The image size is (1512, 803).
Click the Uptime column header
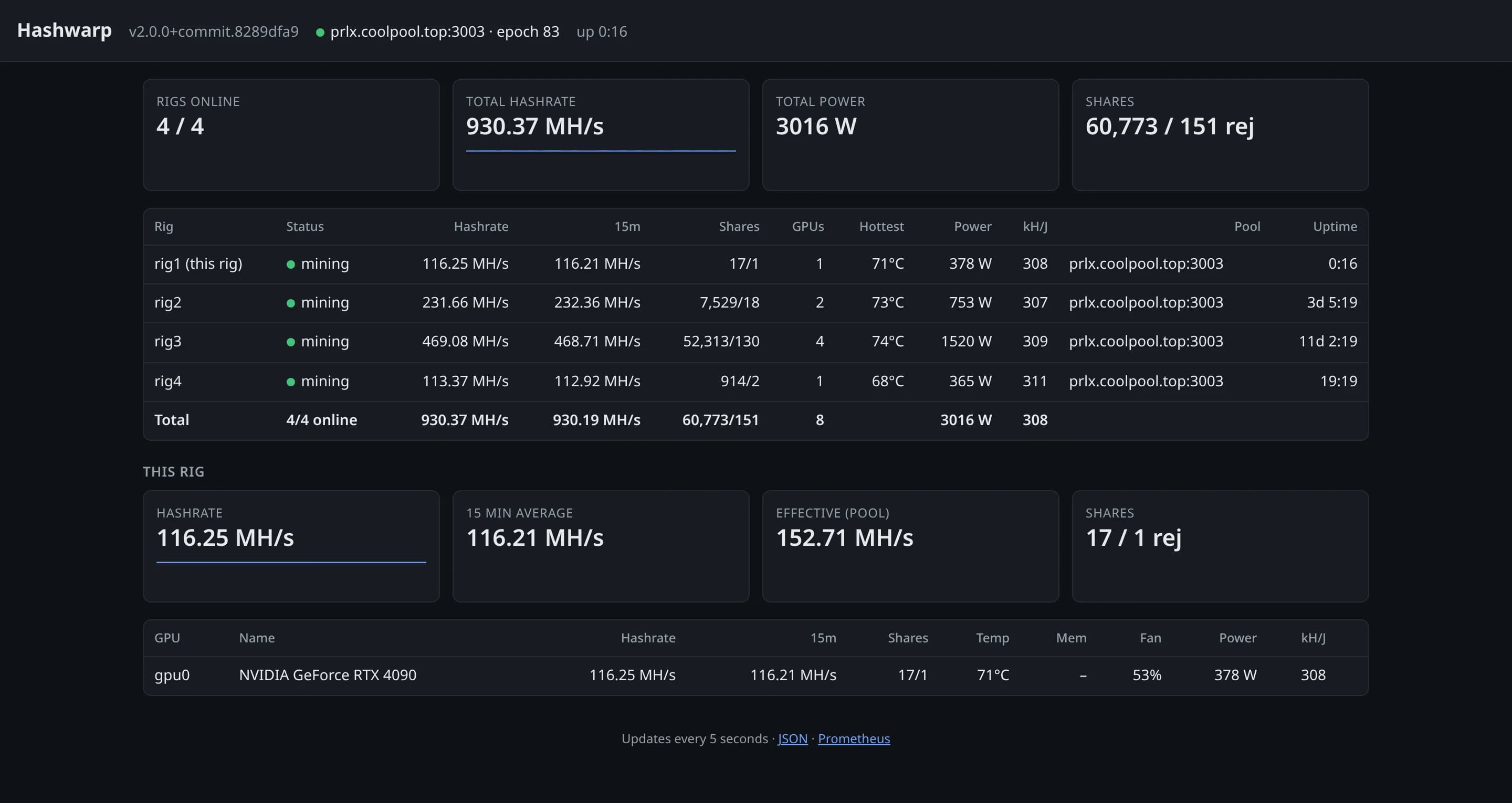click(1335, 227)
